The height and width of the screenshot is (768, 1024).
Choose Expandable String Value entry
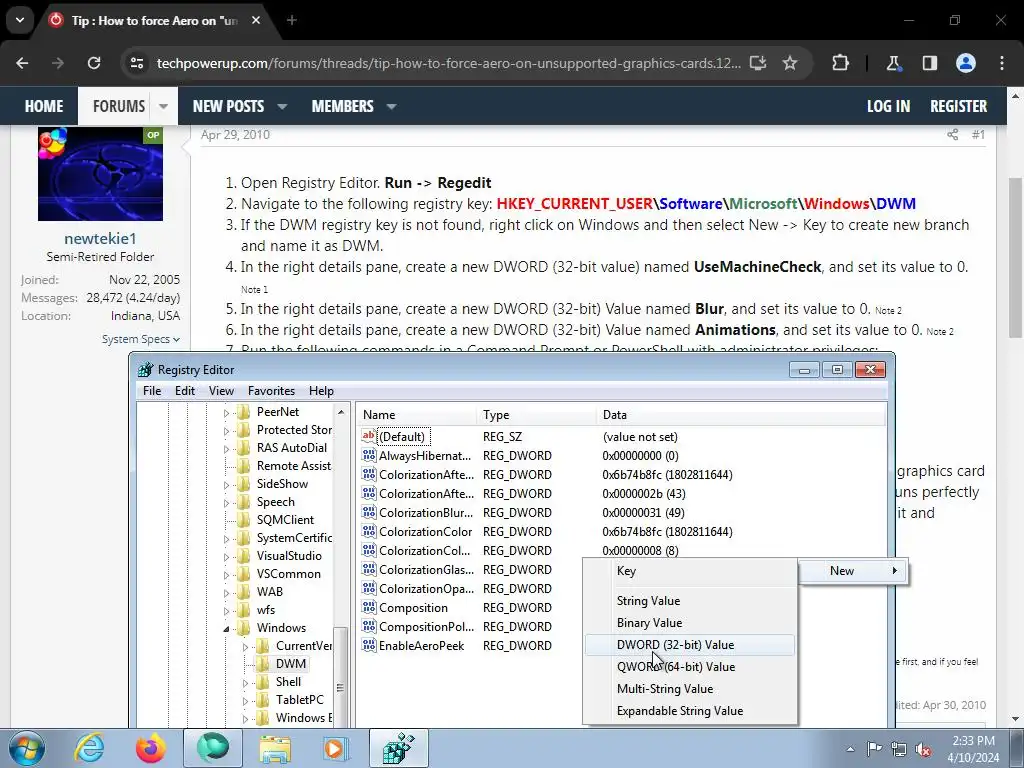(x=690, y=711)
